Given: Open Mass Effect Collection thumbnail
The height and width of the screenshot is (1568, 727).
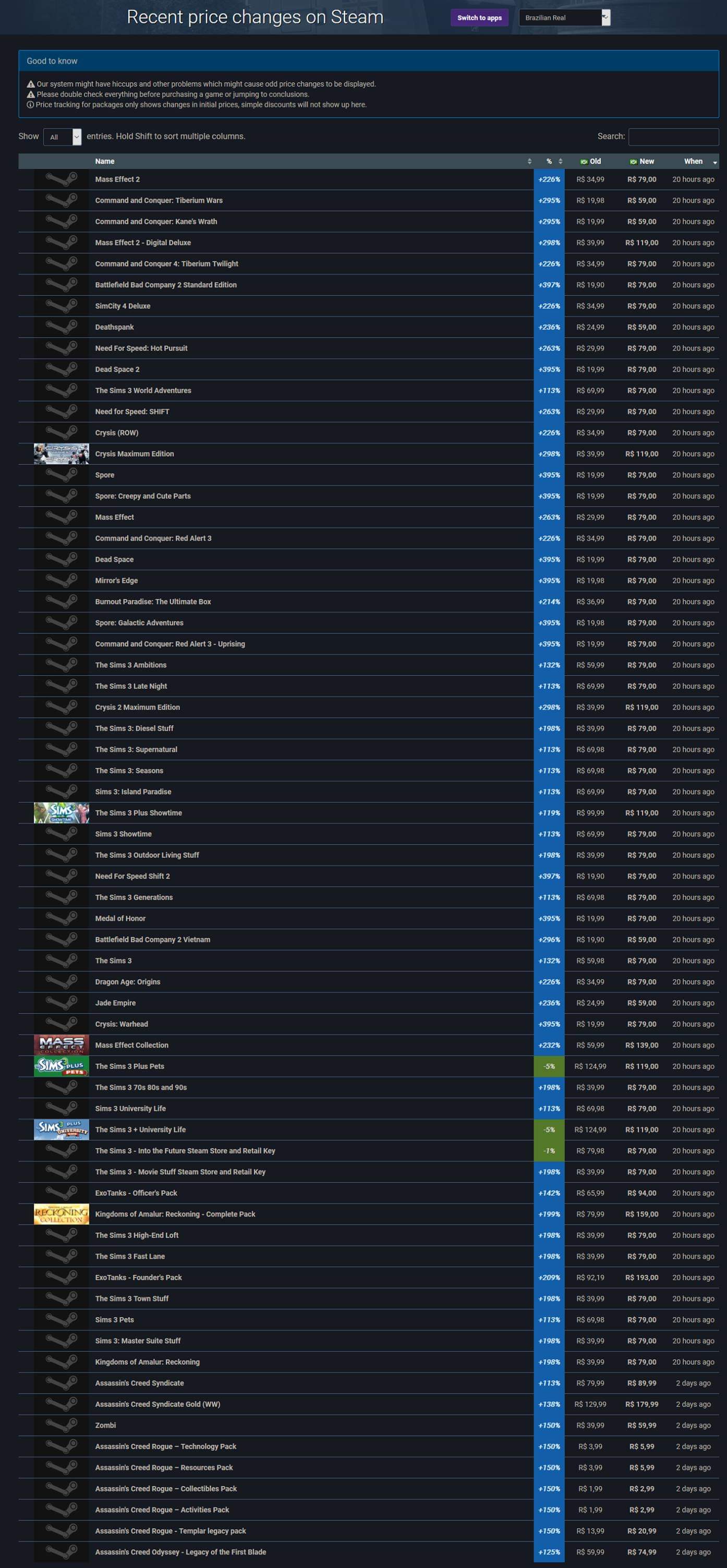Looking at the screenshot, I should [62, 1045].
